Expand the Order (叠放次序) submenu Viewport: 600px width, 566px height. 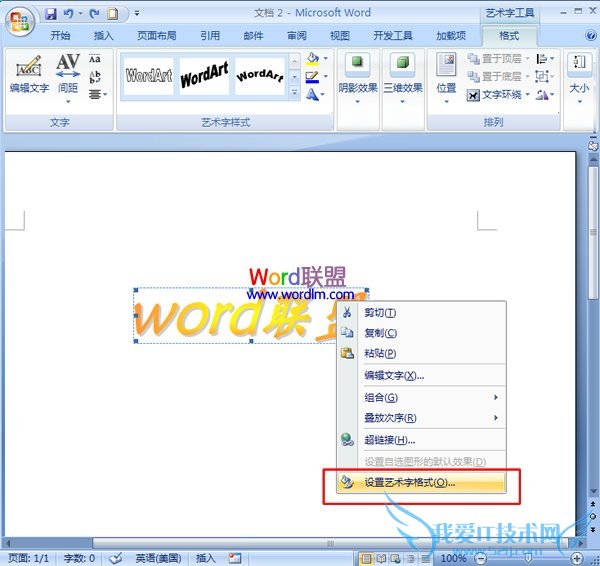coord(430,418)
